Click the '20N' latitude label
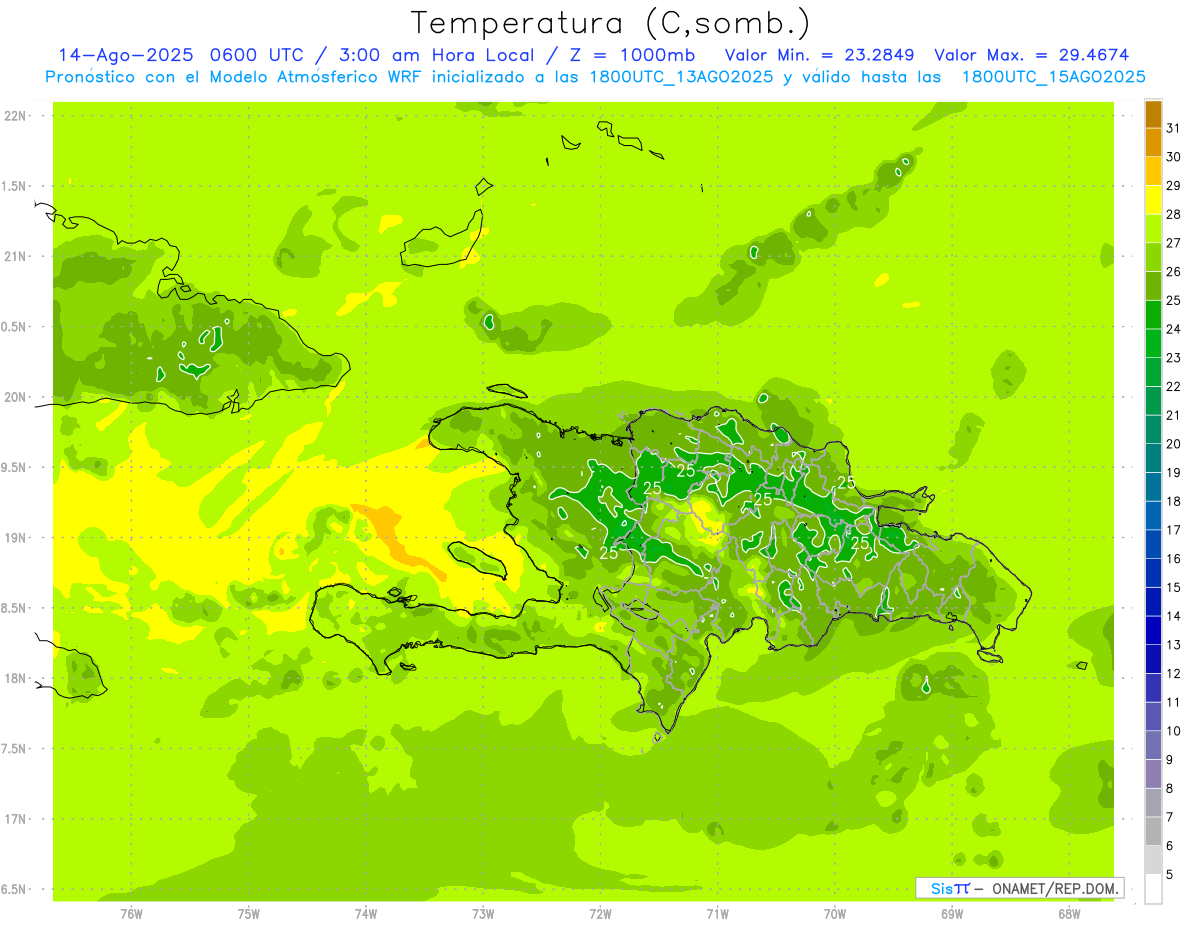Viewport: 1200px width, 927px height. point(16,397)
